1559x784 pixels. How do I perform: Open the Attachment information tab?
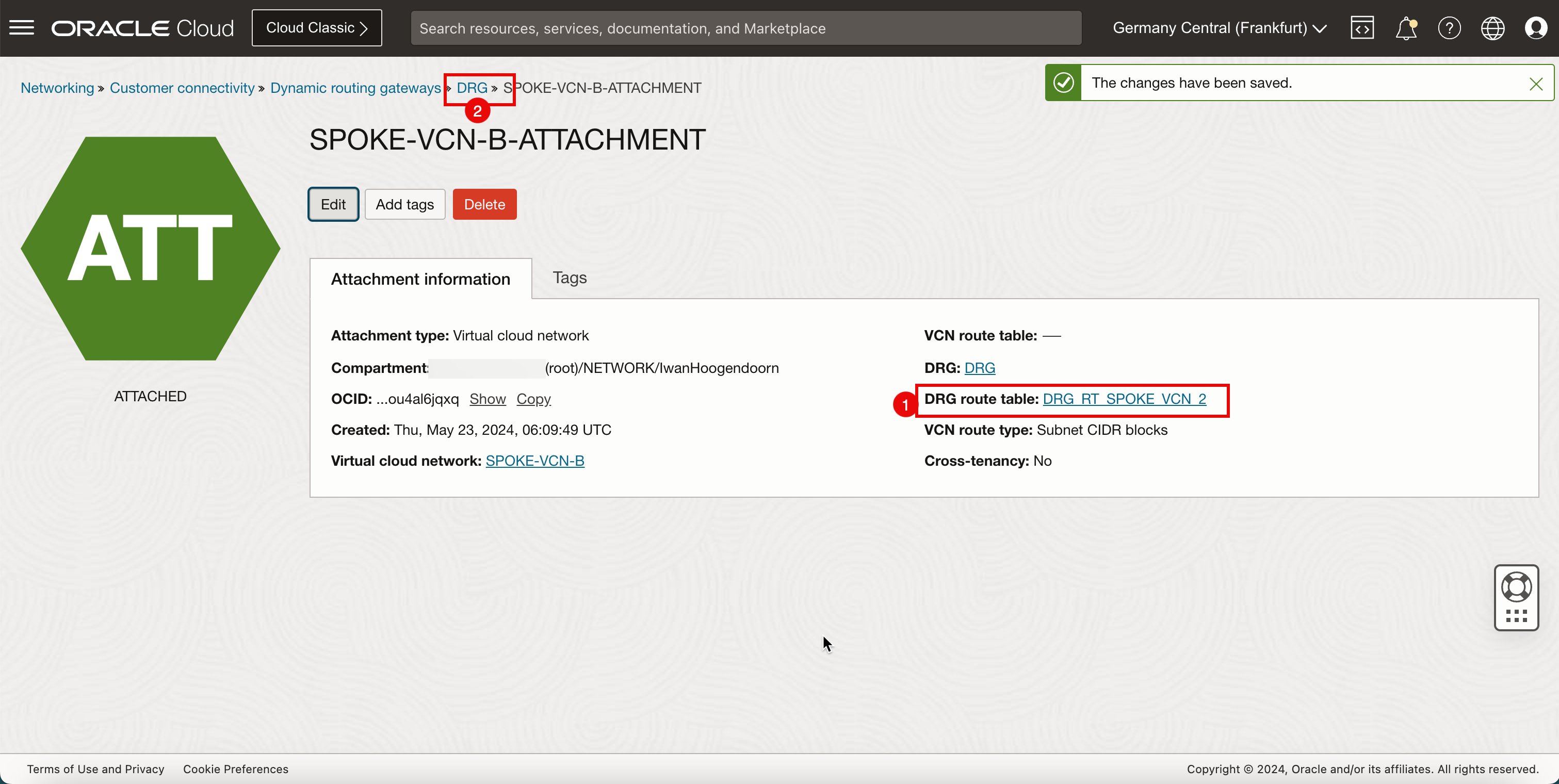pyautogui.click(x=420, y=278)
